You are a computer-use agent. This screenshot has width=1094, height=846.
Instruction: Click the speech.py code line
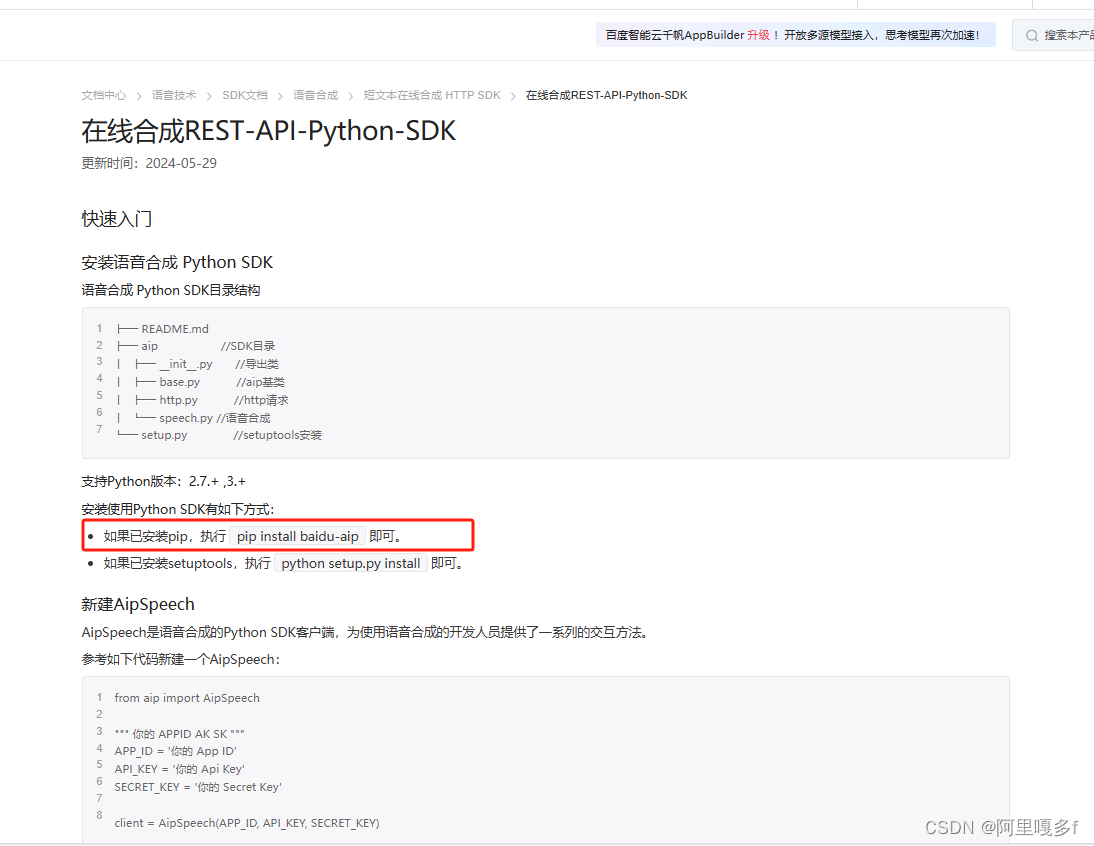193,418
